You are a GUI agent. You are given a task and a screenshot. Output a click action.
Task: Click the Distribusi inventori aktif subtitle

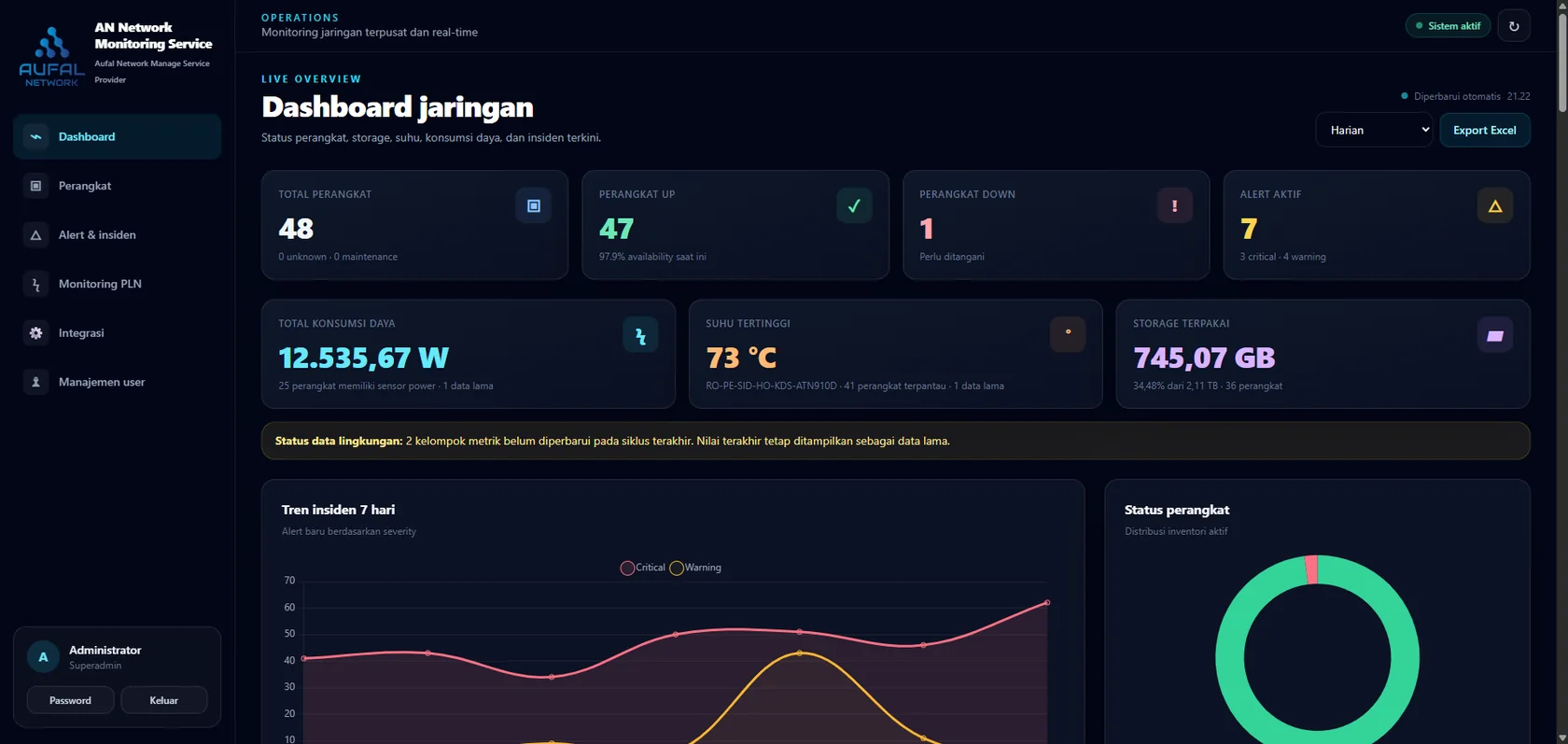tap(1176, 531)
